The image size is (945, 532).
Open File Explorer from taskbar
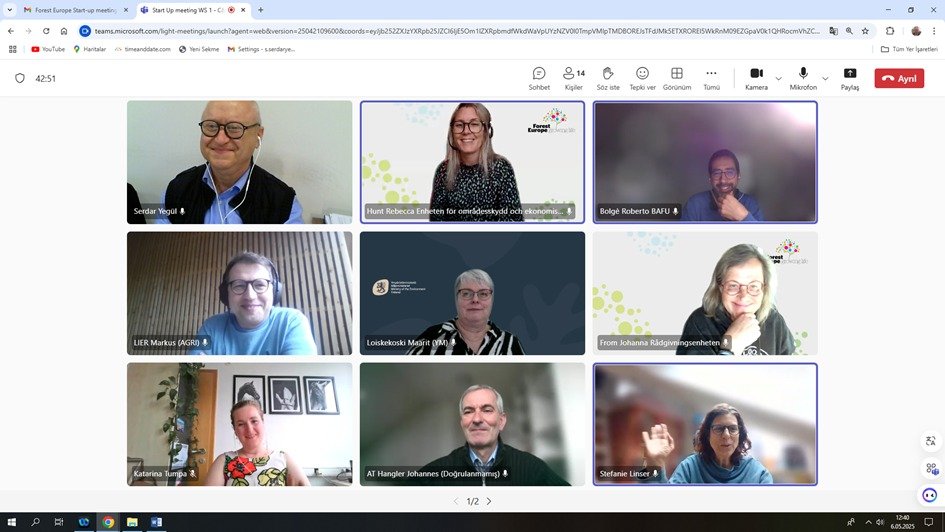pyautogui.click(x=132, y=522)
